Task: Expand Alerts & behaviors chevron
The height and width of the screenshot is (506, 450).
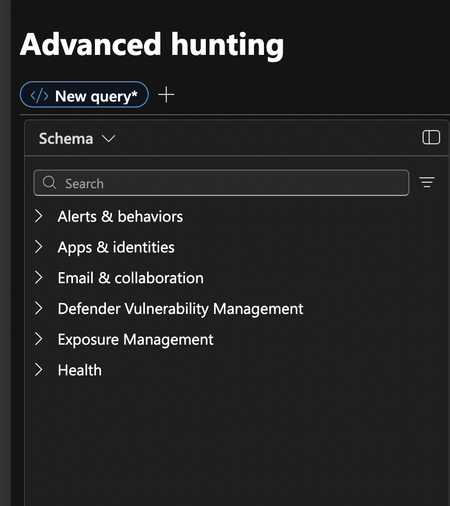Action: pos(39,216)
